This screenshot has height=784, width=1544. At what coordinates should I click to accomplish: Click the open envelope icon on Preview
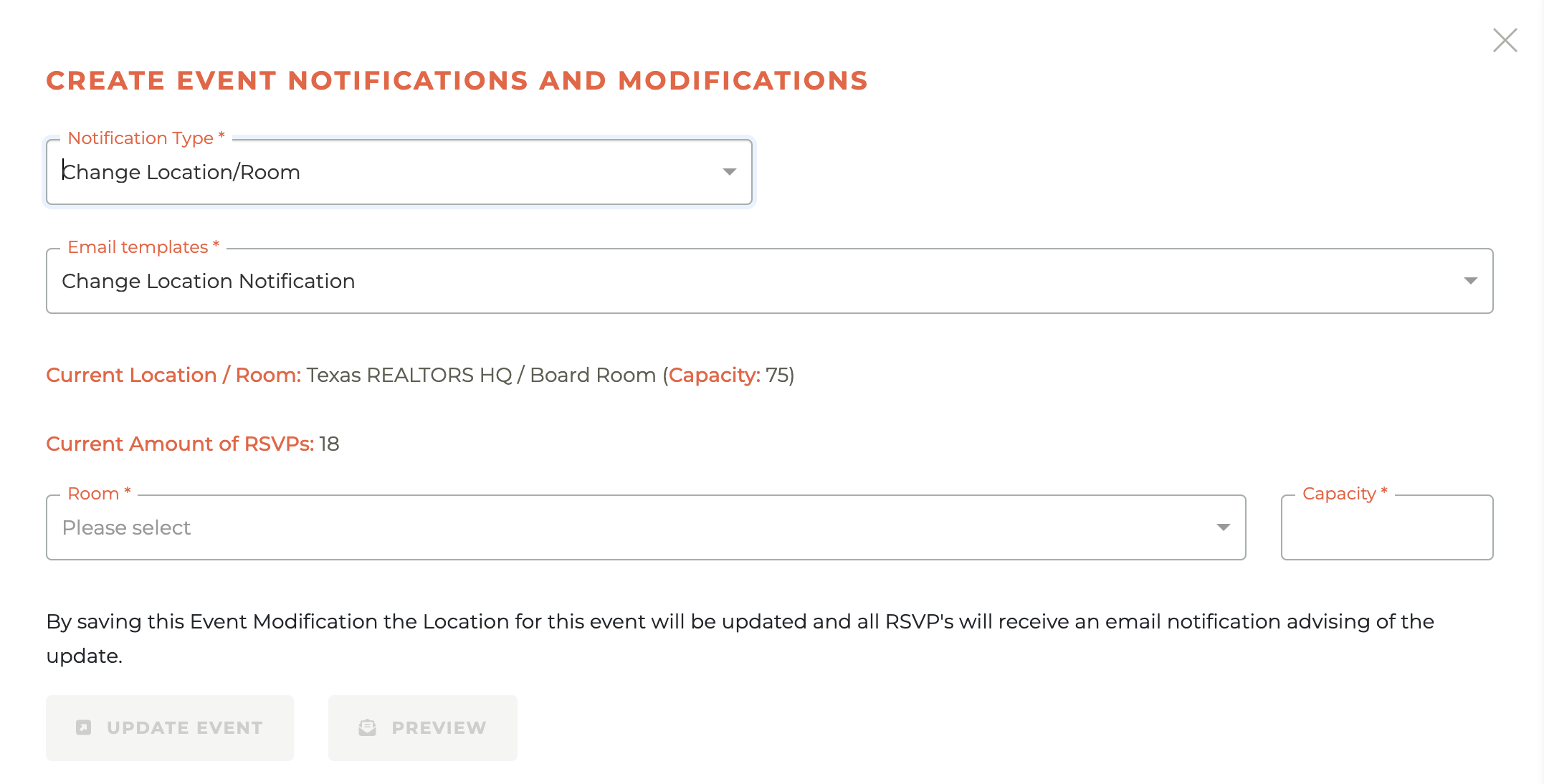pos(368,727)
